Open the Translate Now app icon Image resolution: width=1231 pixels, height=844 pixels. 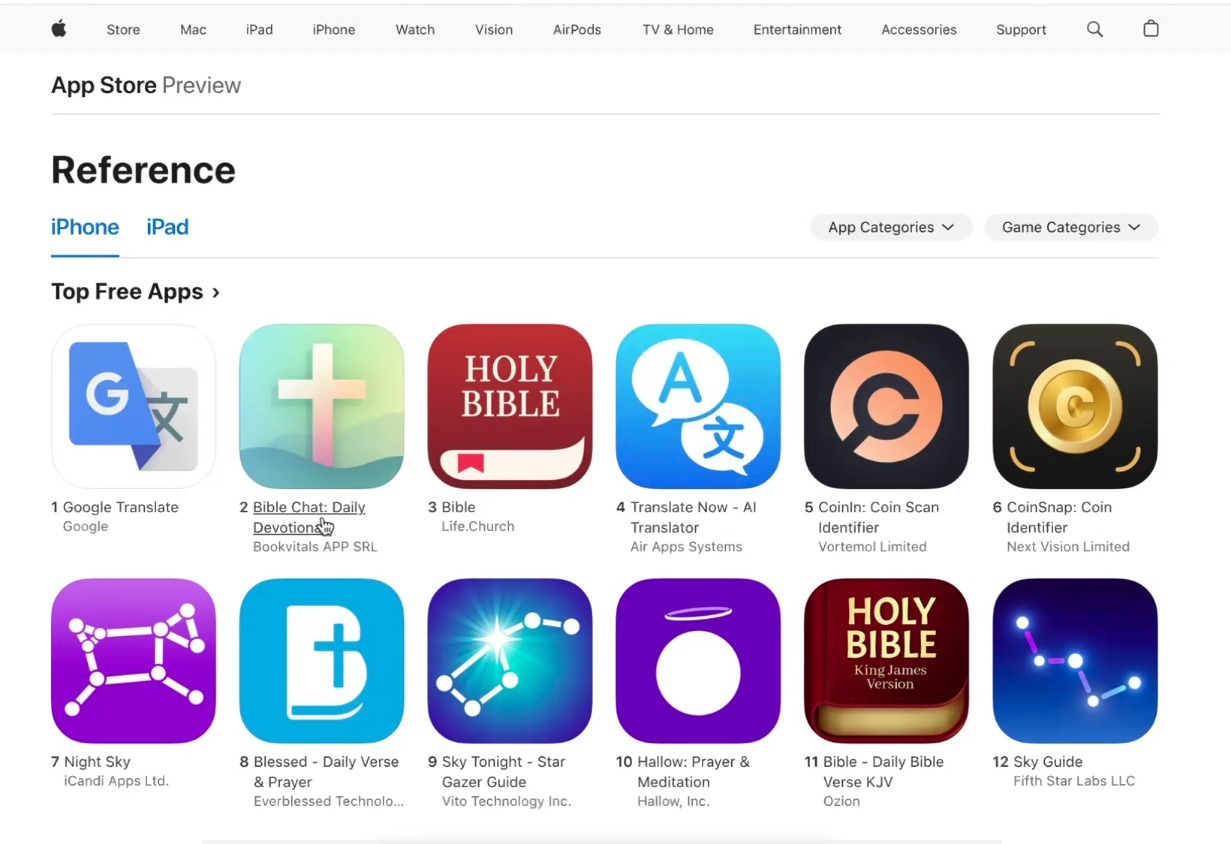(x=698, y=406)
